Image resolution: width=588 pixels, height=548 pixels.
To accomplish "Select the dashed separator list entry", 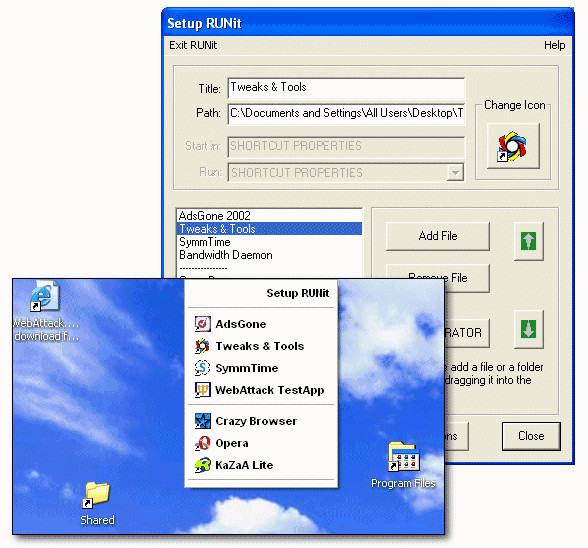I will coord(269,268).
